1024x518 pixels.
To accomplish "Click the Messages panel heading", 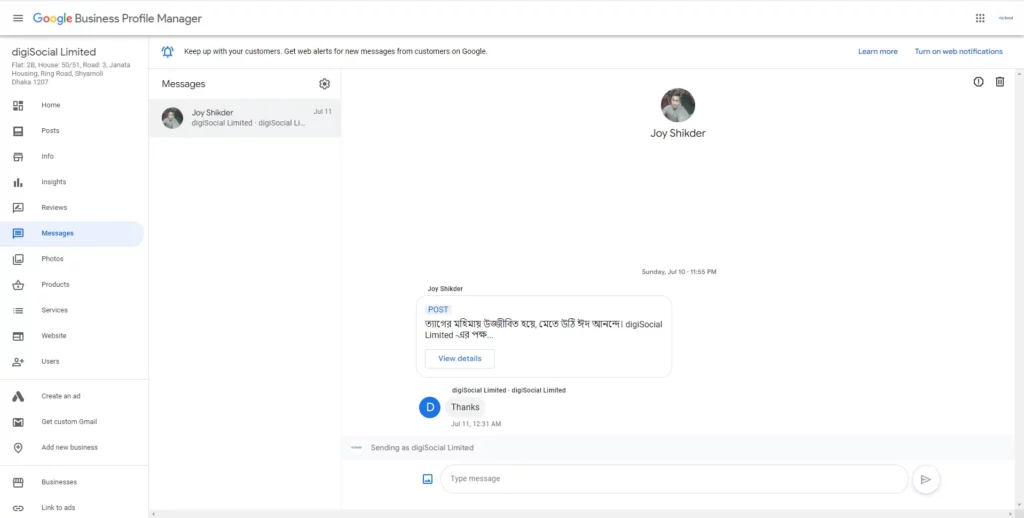I will click(184, 84).
